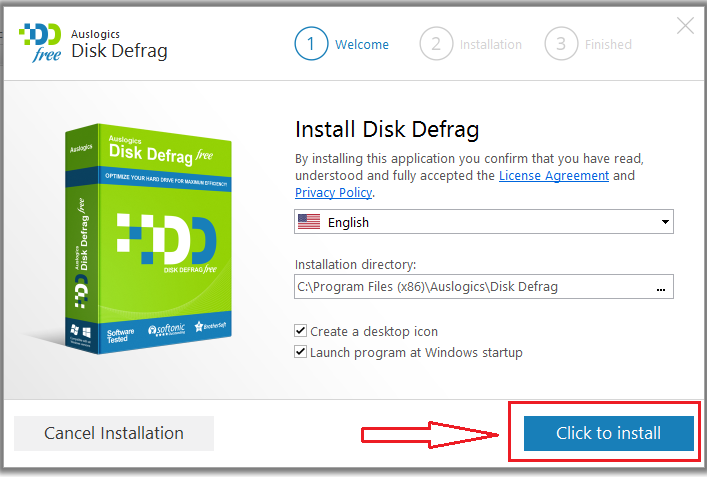Click the step 1 circle icon
Image resolution: width=707 pixels, height=477 pixels.
tap(311, 44)
